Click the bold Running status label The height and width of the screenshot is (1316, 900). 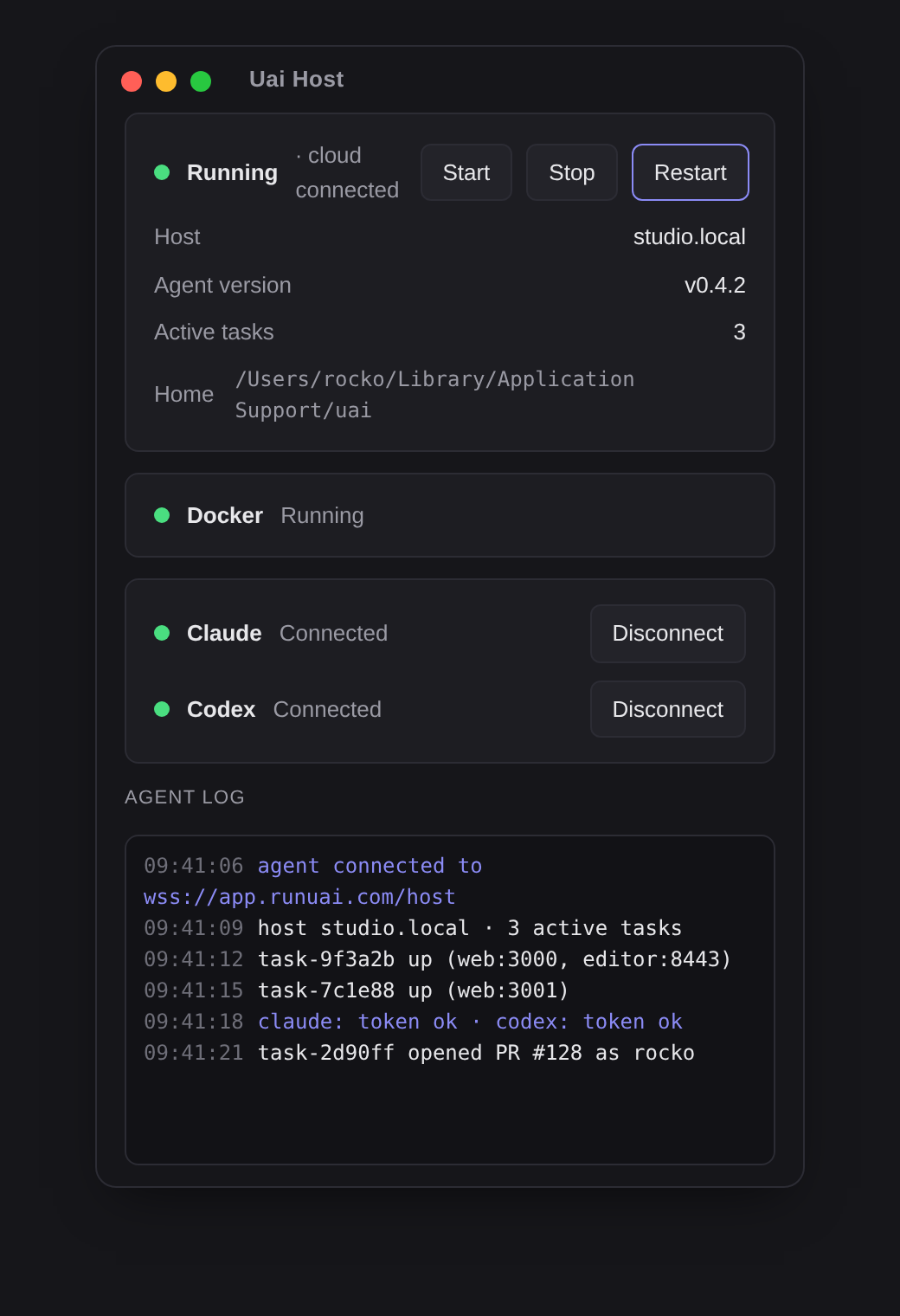click(232, 172)
